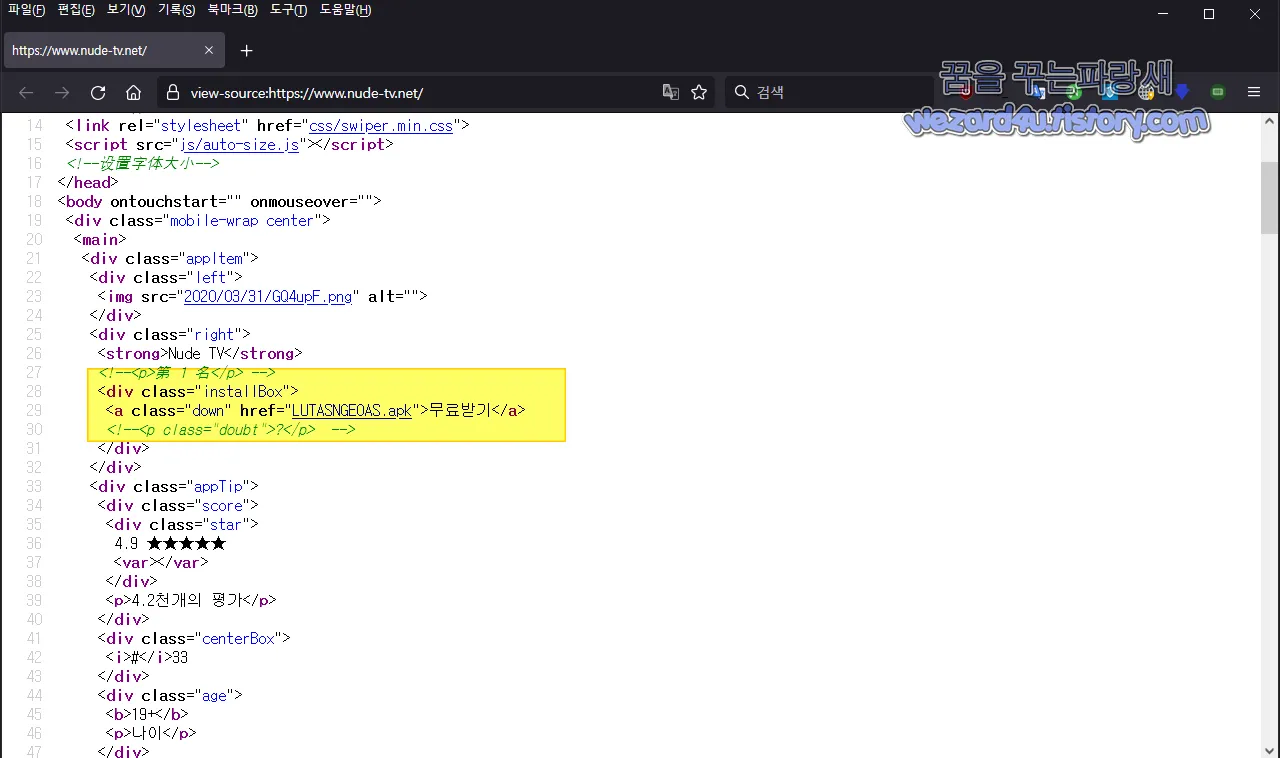Maximize the Firefox window

pos(1209,14)
